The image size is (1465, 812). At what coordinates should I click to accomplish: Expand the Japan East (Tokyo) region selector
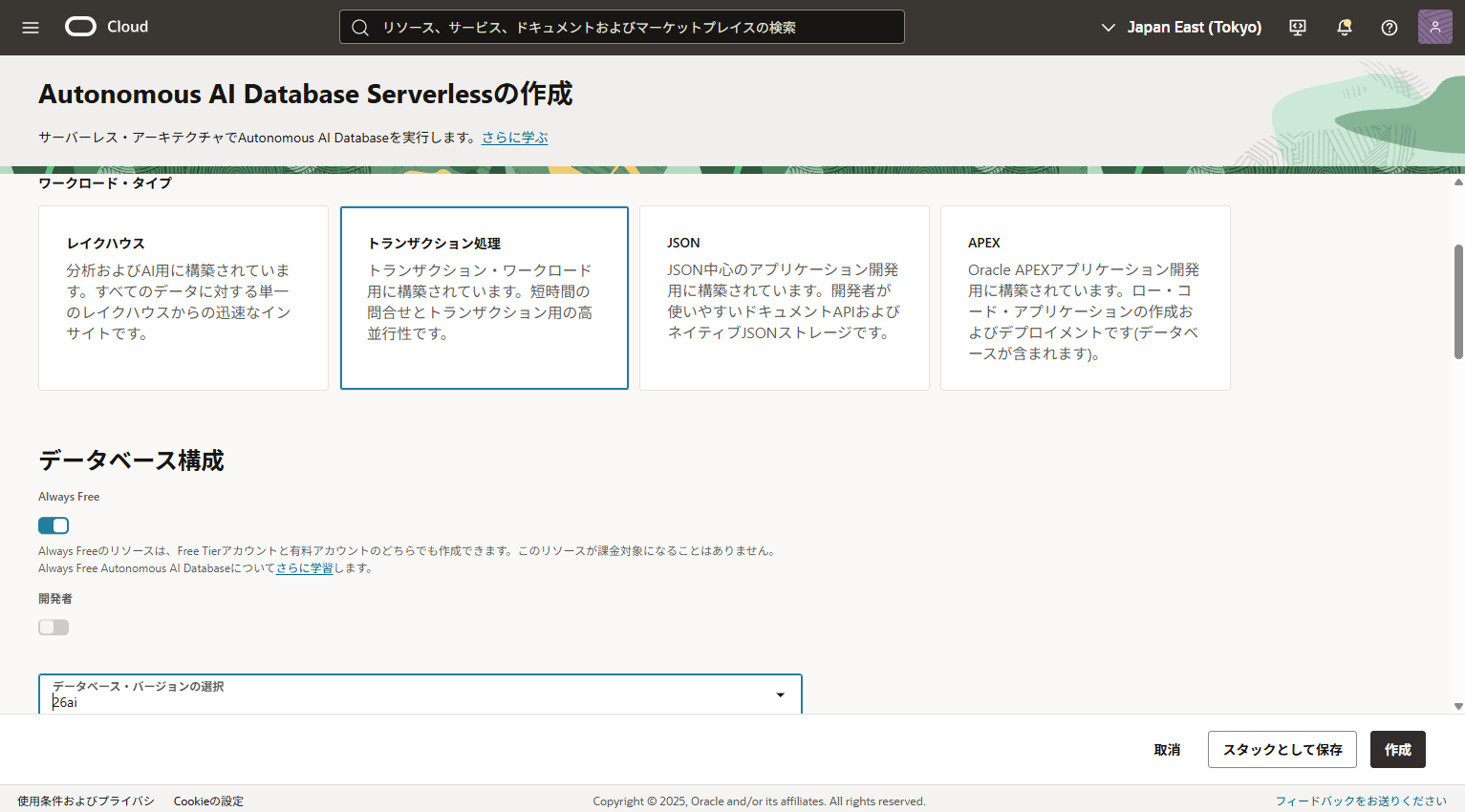1181,27
